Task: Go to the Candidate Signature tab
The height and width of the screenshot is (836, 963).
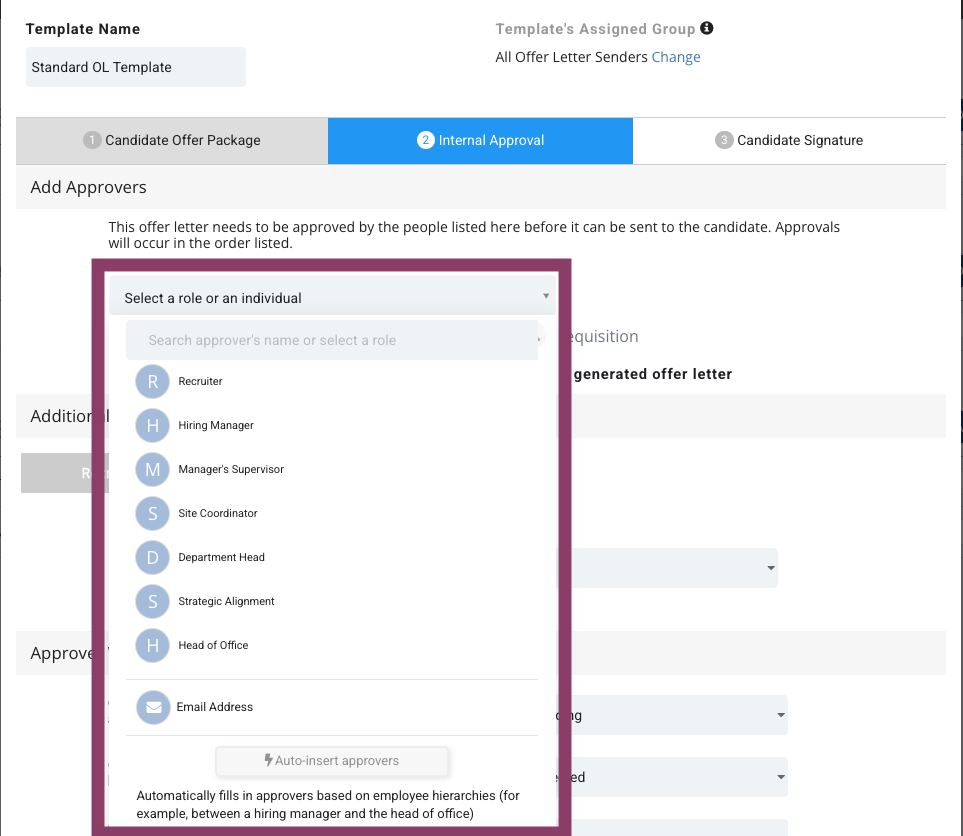Action: [789, 141]
